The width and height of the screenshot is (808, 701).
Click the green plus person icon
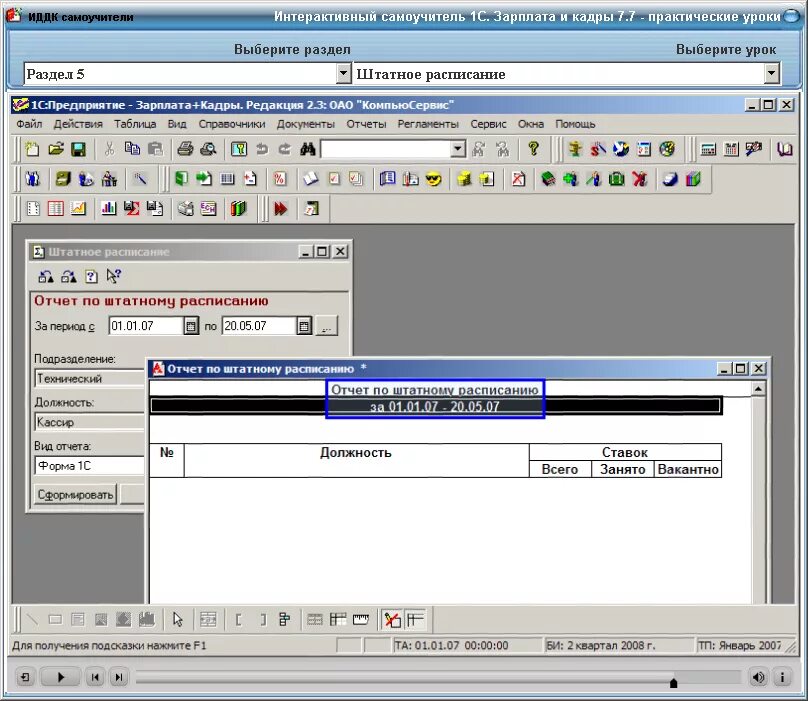[x=570, y=179]
